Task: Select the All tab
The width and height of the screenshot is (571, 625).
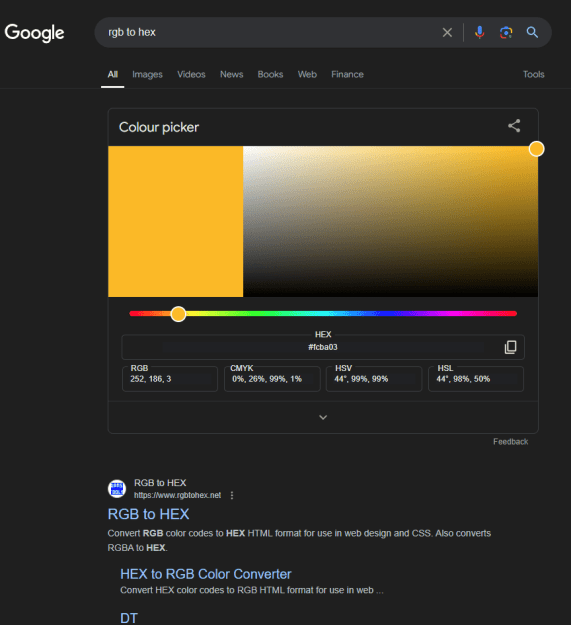Action: coord(113,75)
